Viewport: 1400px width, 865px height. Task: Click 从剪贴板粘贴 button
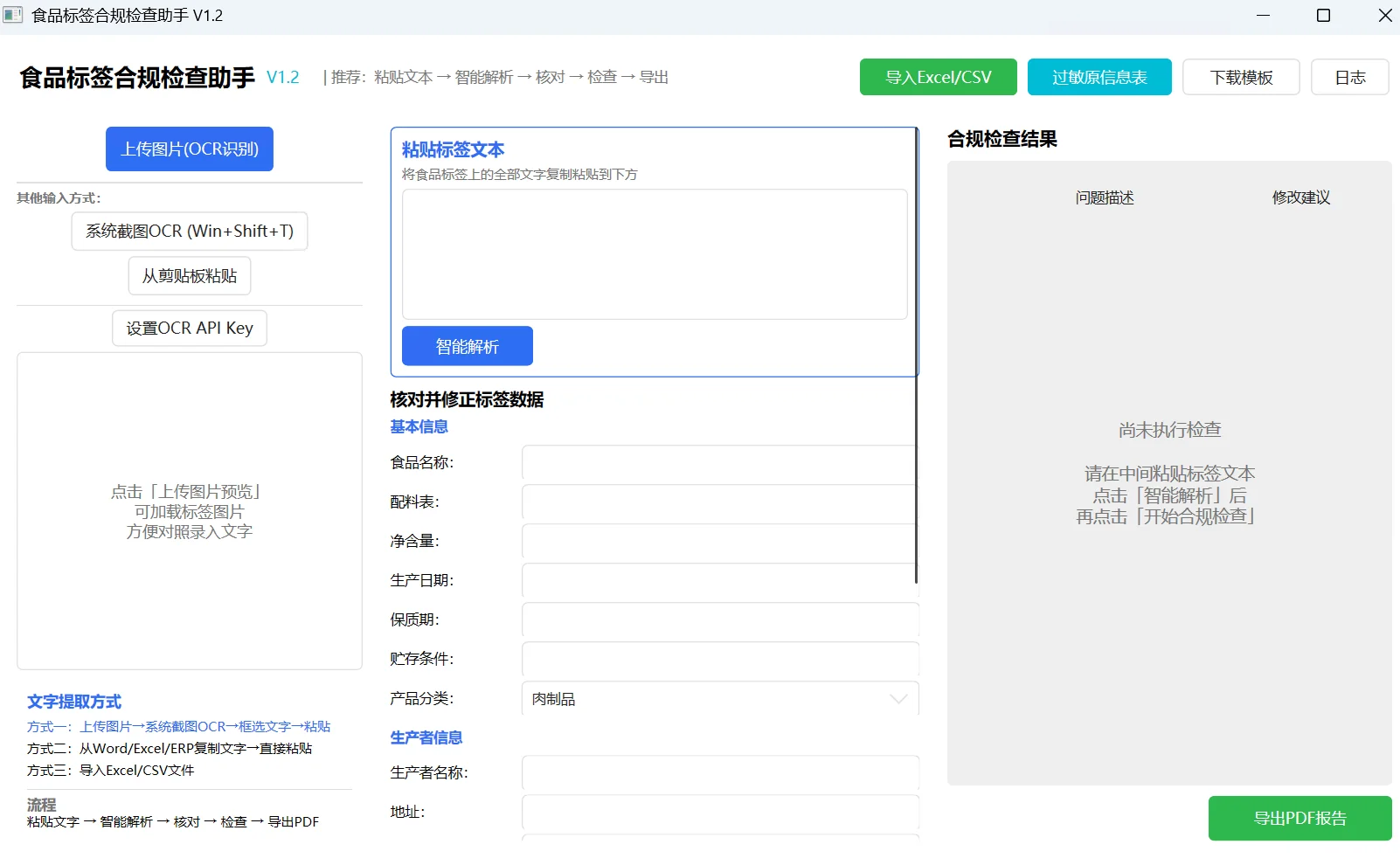click(190, 275)
